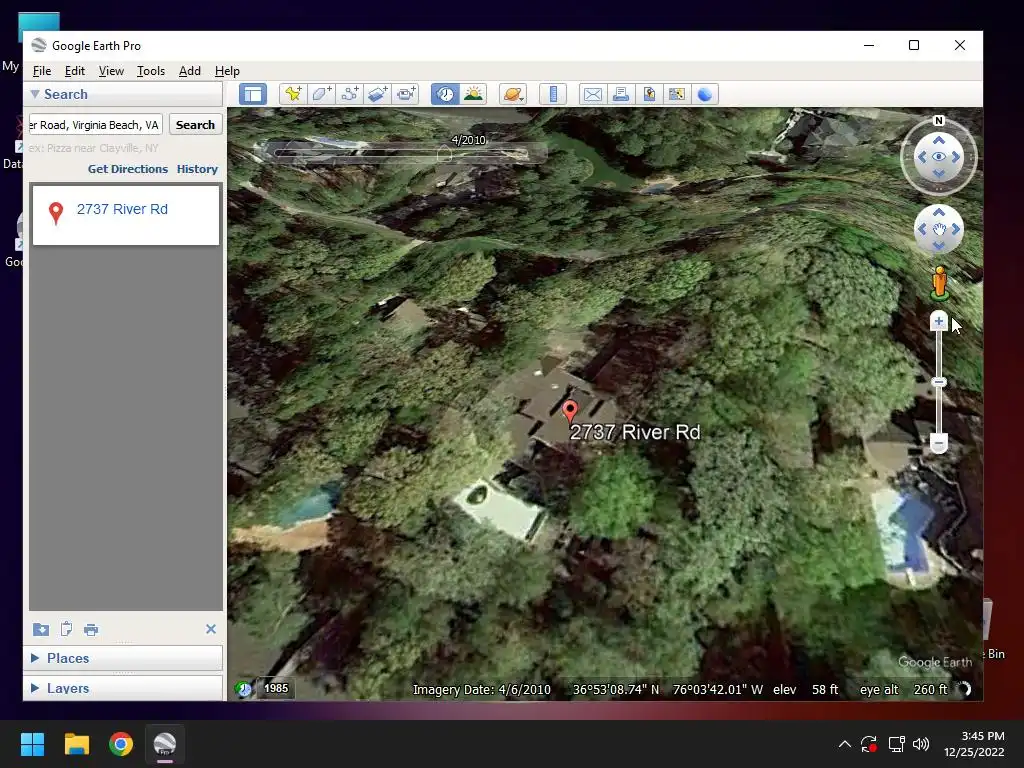Toggle the sidebar visibility toolbar button
The image size is (1024, 768).
coord(253,94)
